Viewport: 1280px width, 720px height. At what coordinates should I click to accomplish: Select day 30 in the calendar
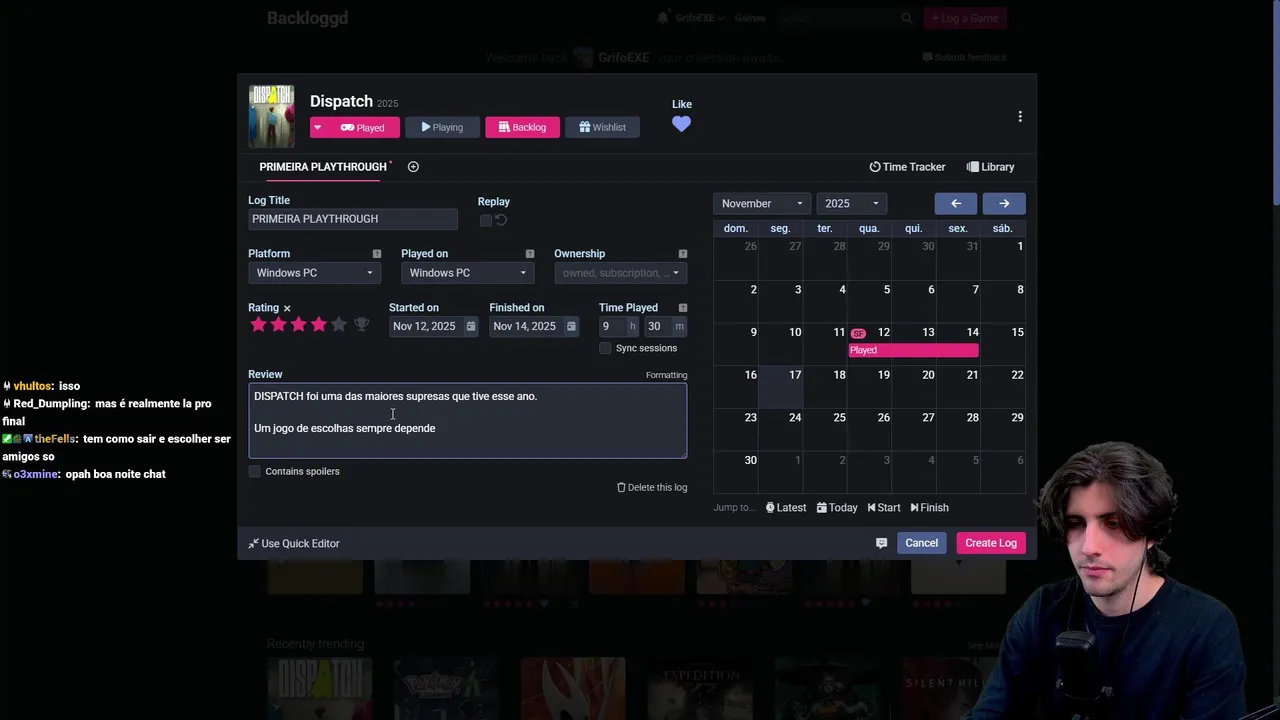click(x=736, y=471)
